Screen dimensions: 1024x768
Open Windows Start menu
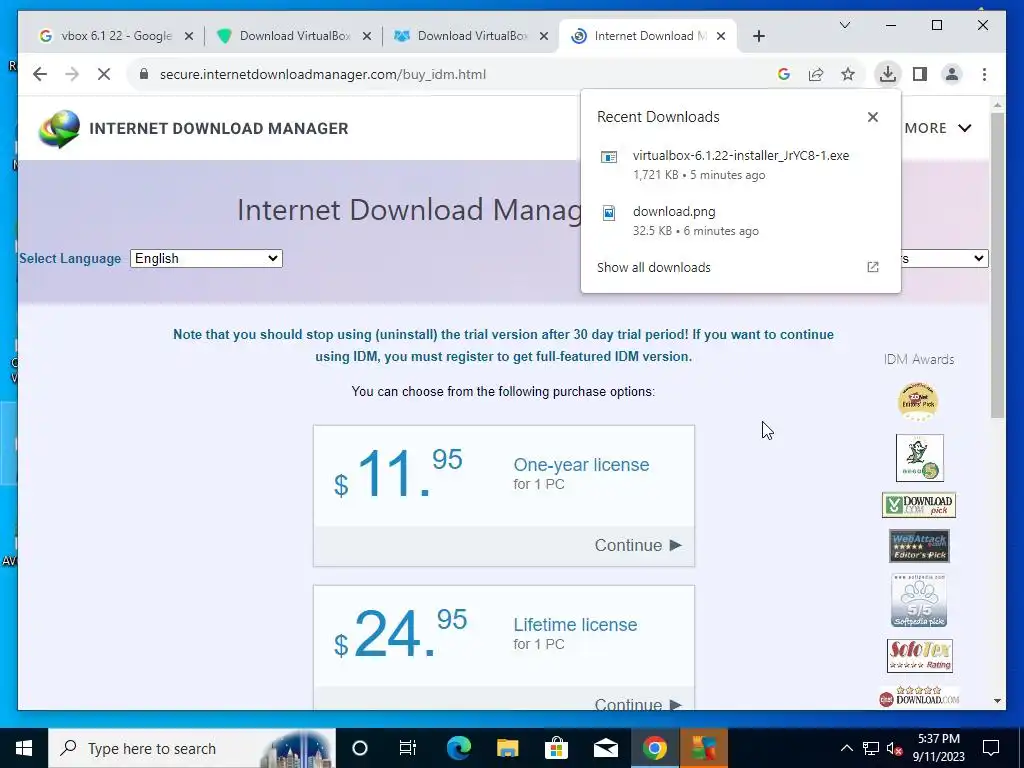24,748
